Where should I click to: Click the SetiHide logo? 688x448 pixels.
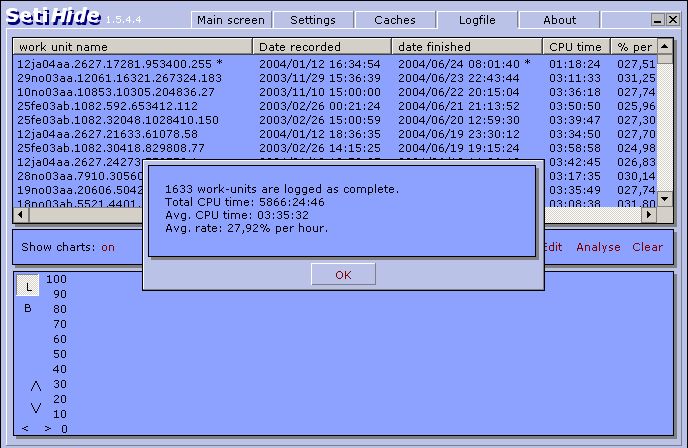click(54, 17)
